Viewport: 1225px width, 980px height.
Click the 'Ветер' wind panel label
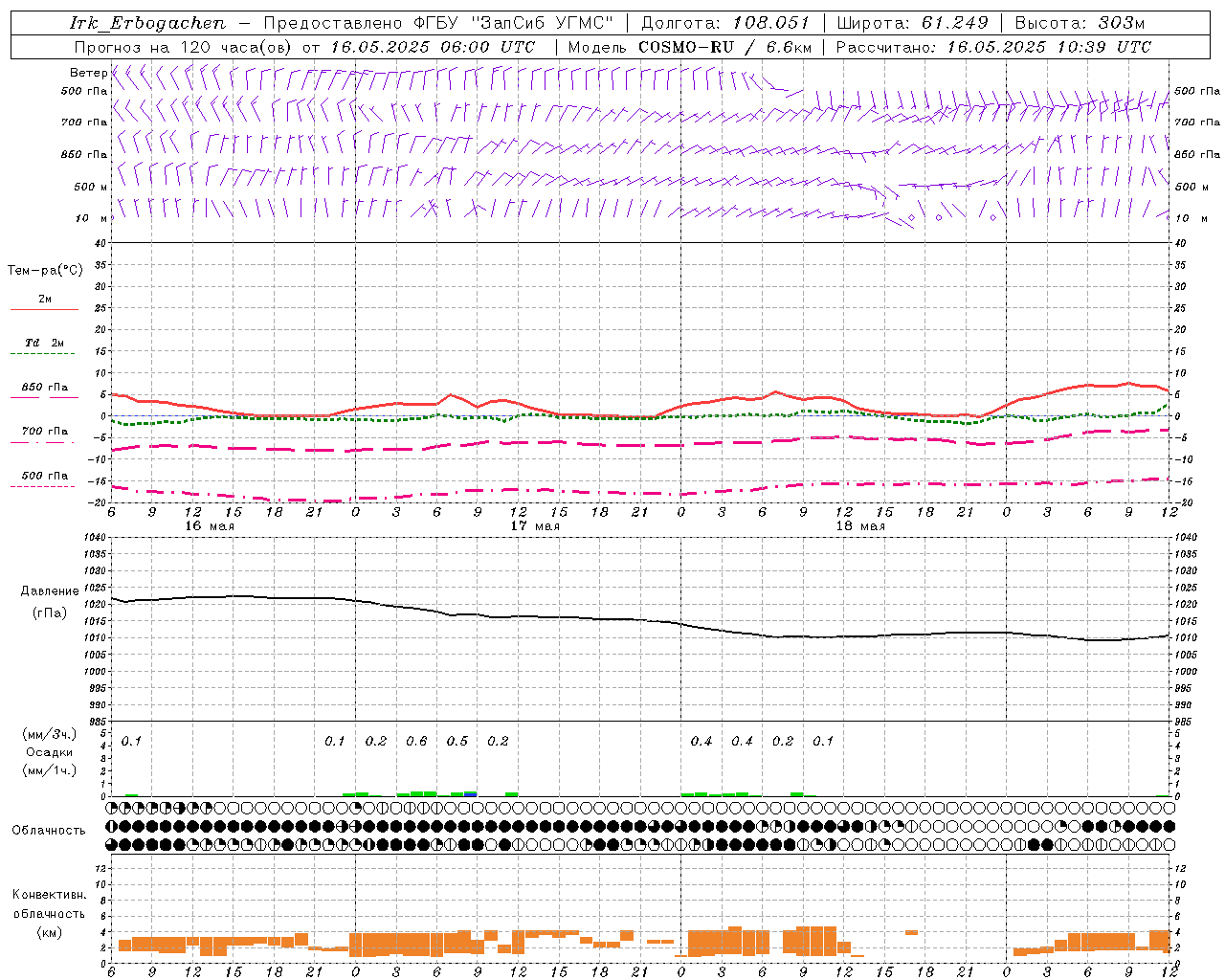click(x=88, y=73)
